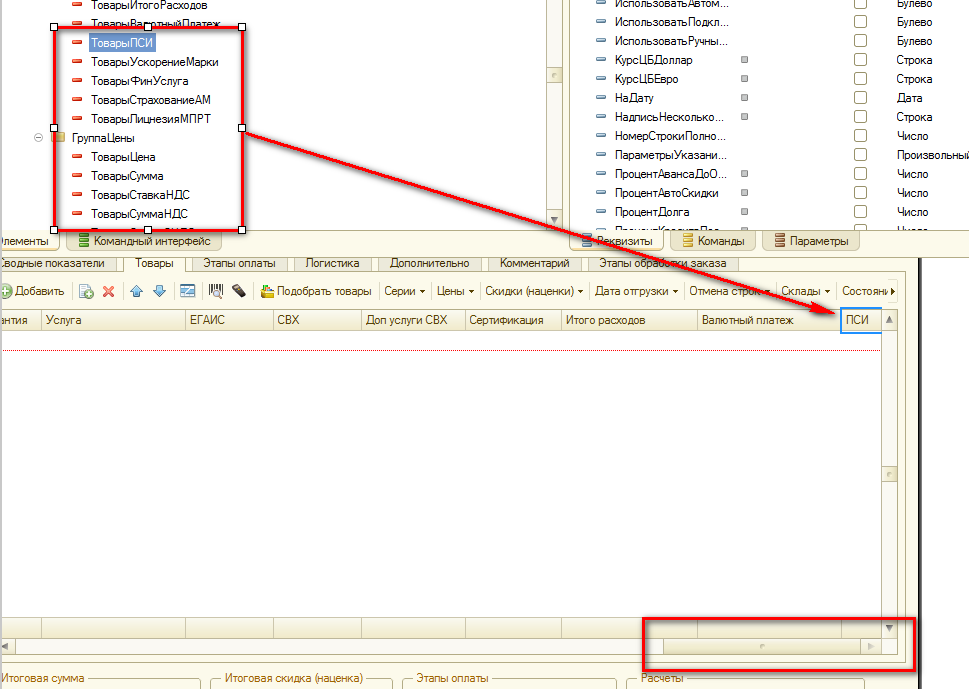Click the red field icon beside ТоварыФинУслуга
Image resolution: width=969 pixels, height=689 pixels.
coord(77,80)
